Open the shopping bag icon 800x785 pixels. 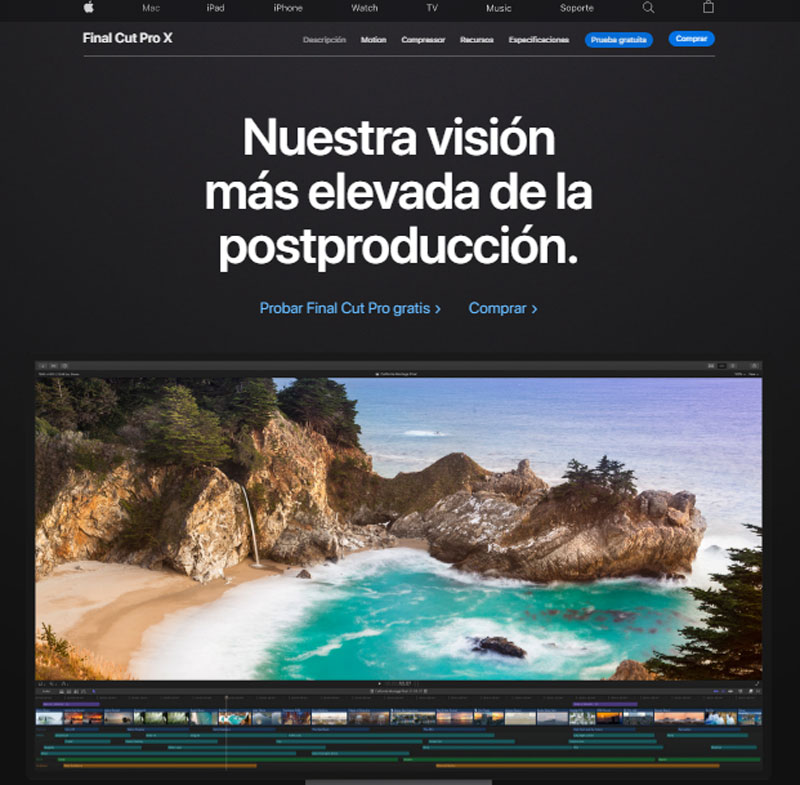[708, 7]
